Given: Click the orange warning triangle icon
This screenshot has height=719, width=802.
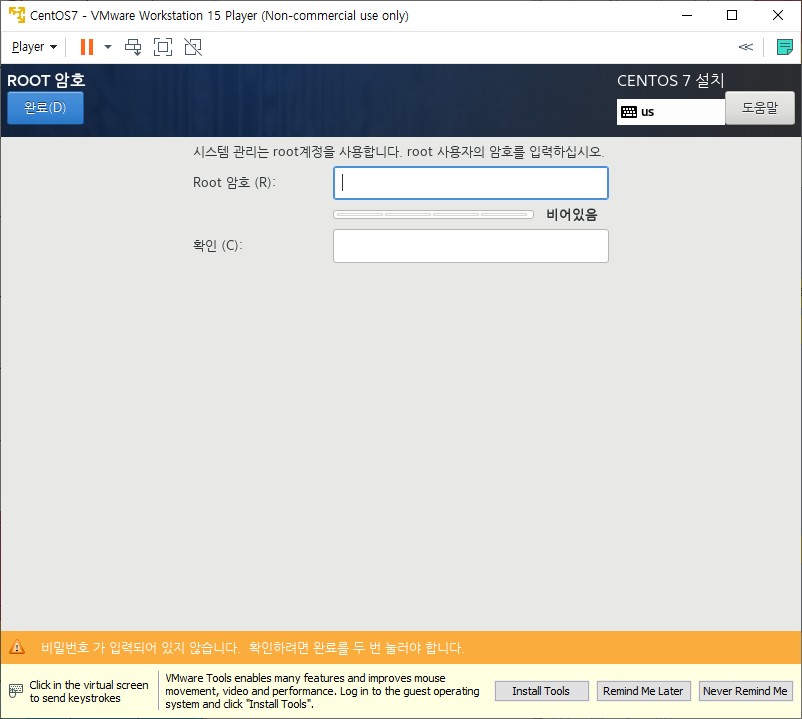Looking at the screenshot, I should click(17, 647).
